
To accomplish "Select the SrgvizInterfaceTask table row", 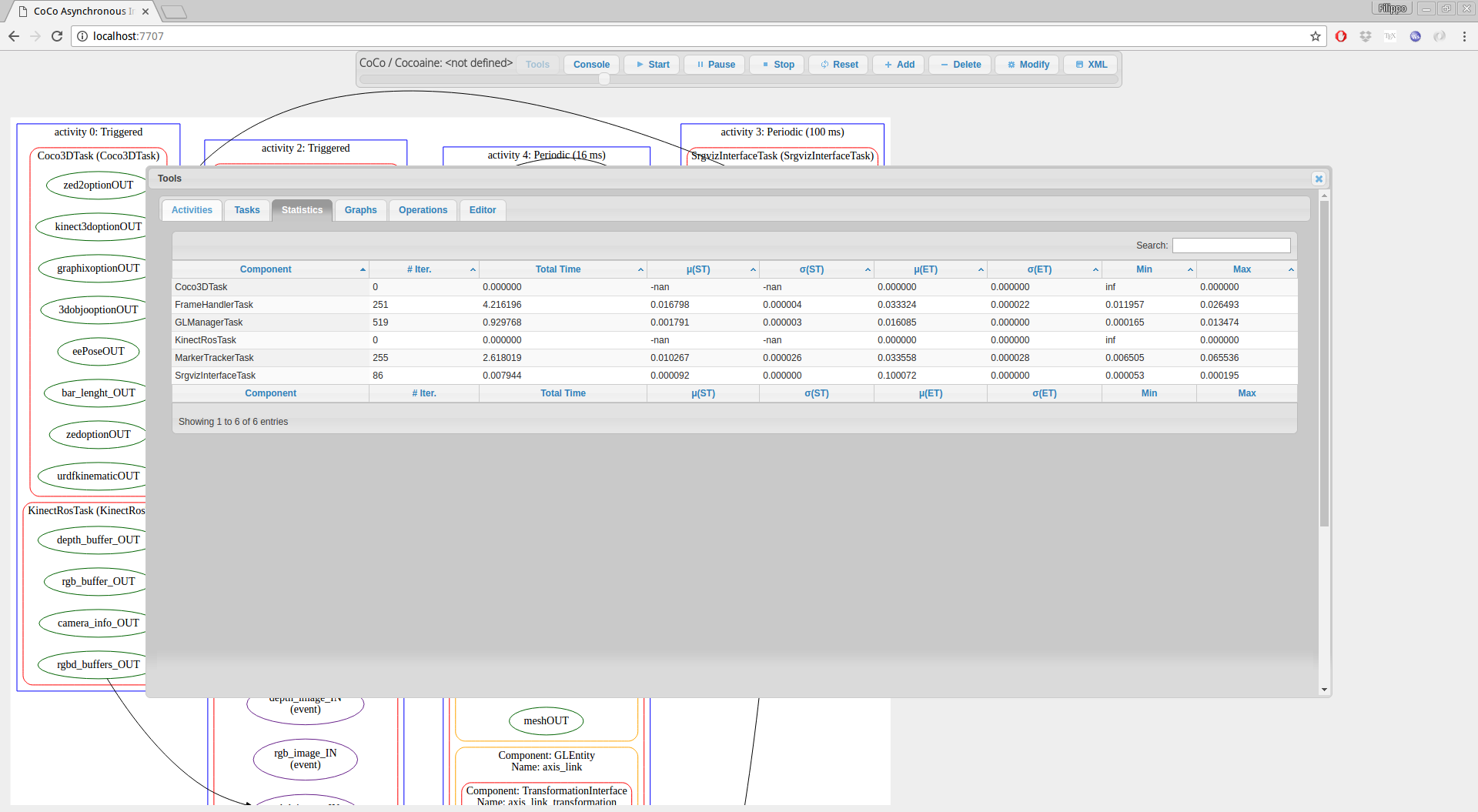I will 734,376.
